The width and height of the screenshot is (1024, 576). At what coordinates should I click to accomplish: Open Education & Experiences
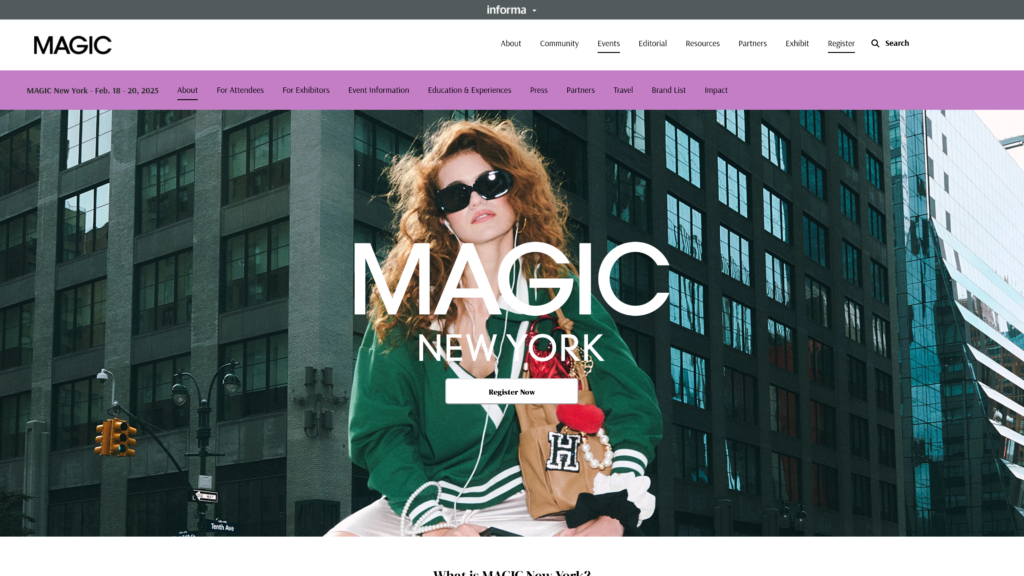[470, 90]
